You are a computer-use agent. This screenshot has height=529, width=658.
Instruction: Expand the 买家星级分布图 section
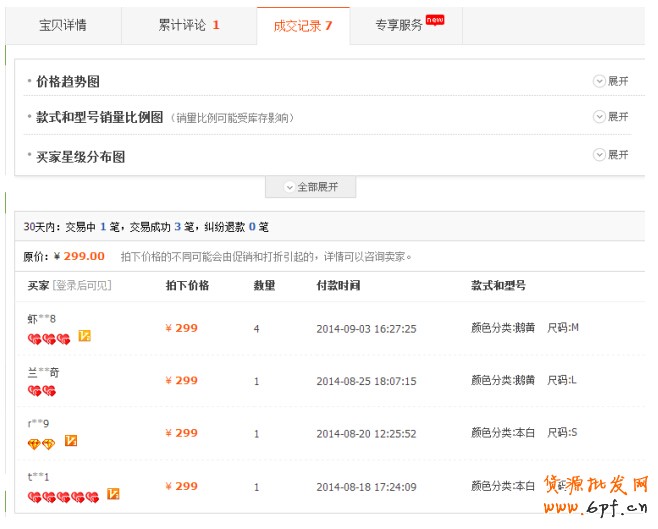click(x=611, y=155)
